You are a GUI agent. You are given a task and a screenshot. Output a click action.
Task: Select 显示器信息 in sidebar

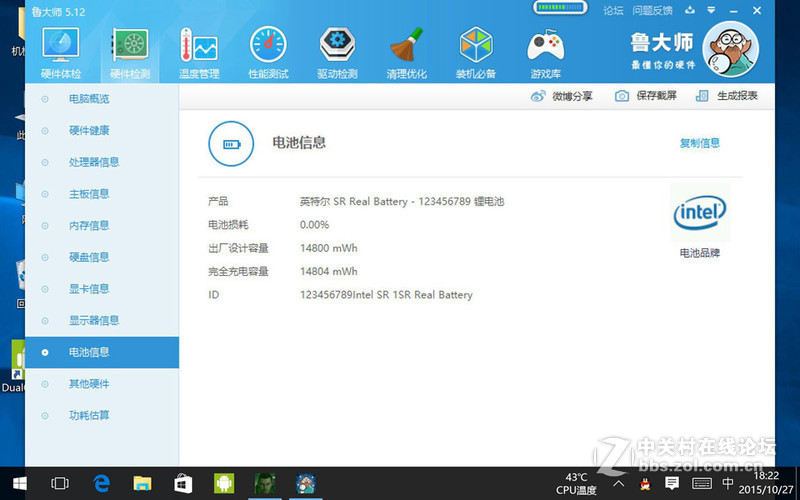102,320
